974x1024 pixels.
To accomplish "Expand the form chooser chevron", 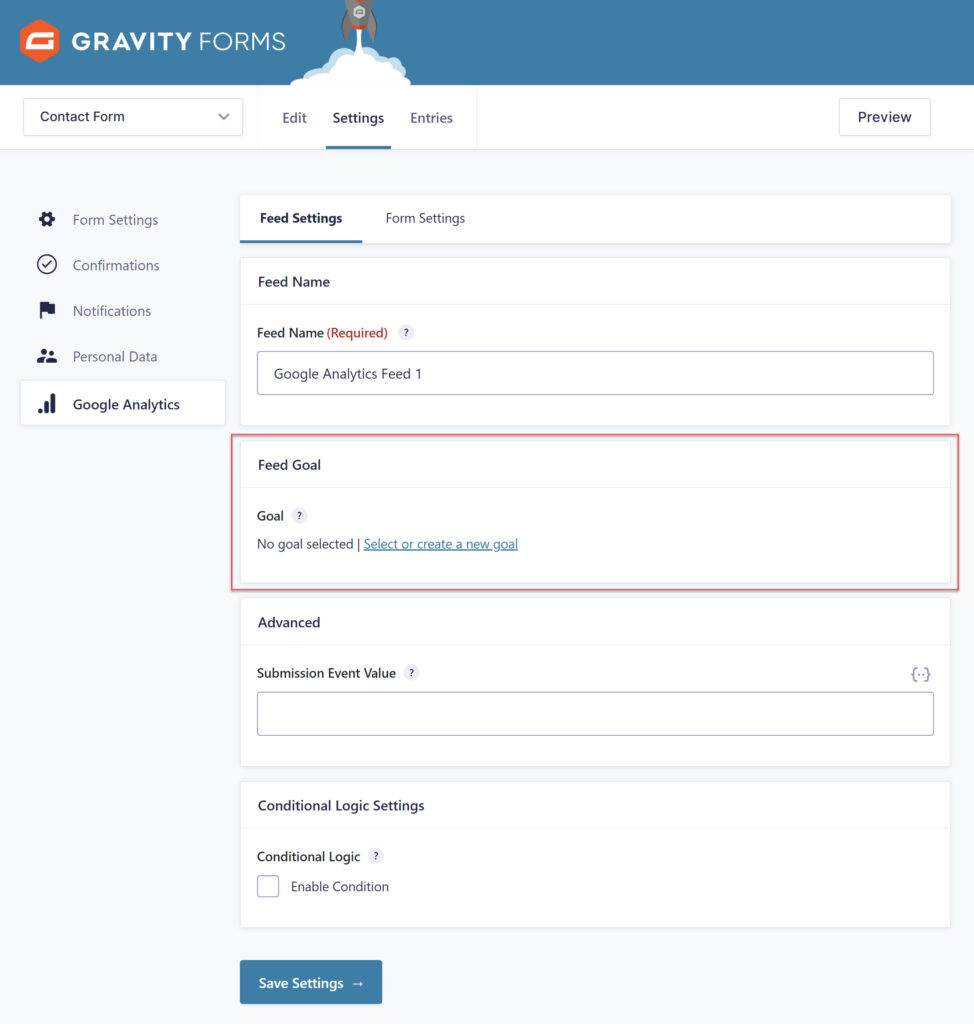I will (x=224, y=117).
